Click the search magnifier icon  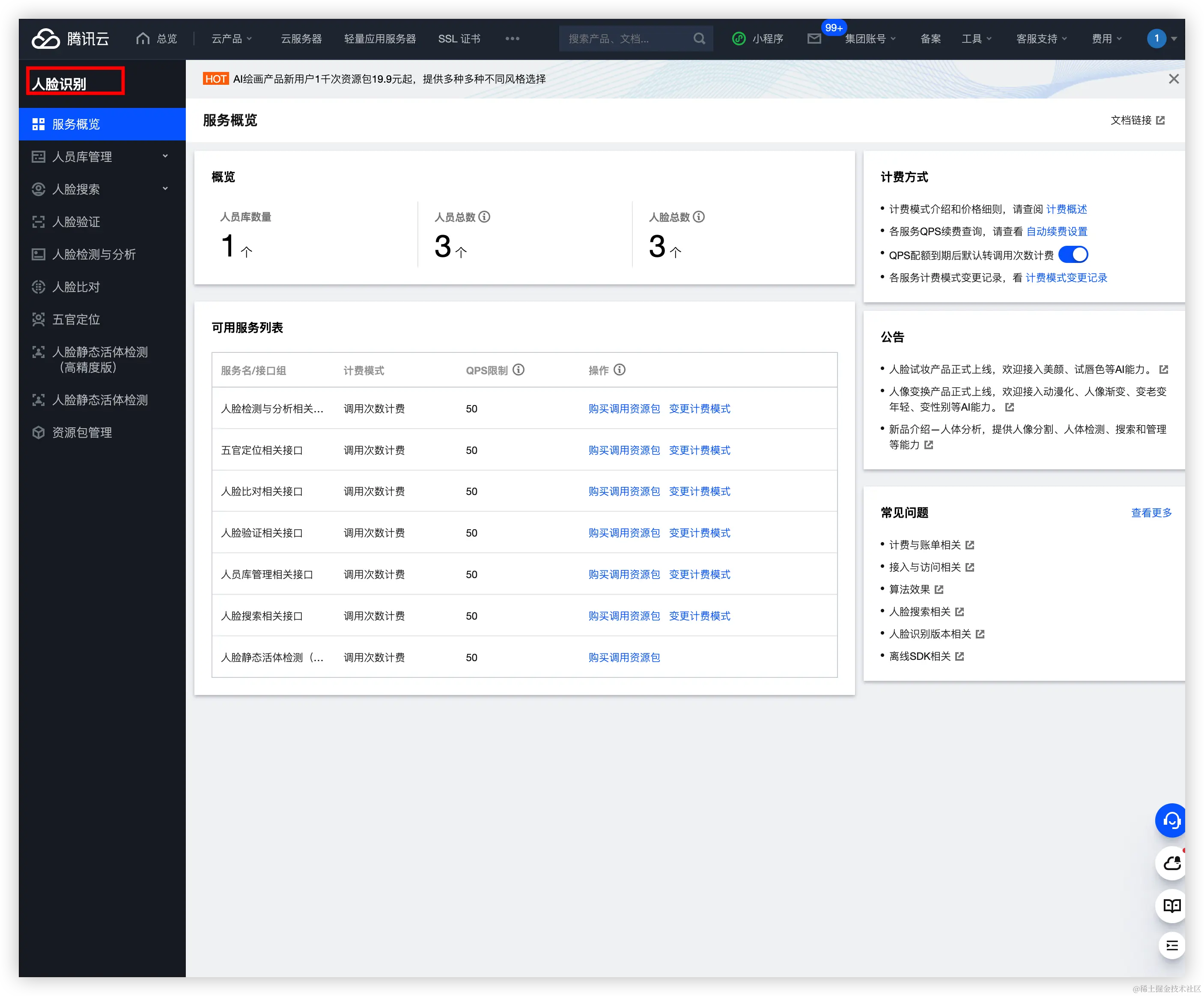699,39
